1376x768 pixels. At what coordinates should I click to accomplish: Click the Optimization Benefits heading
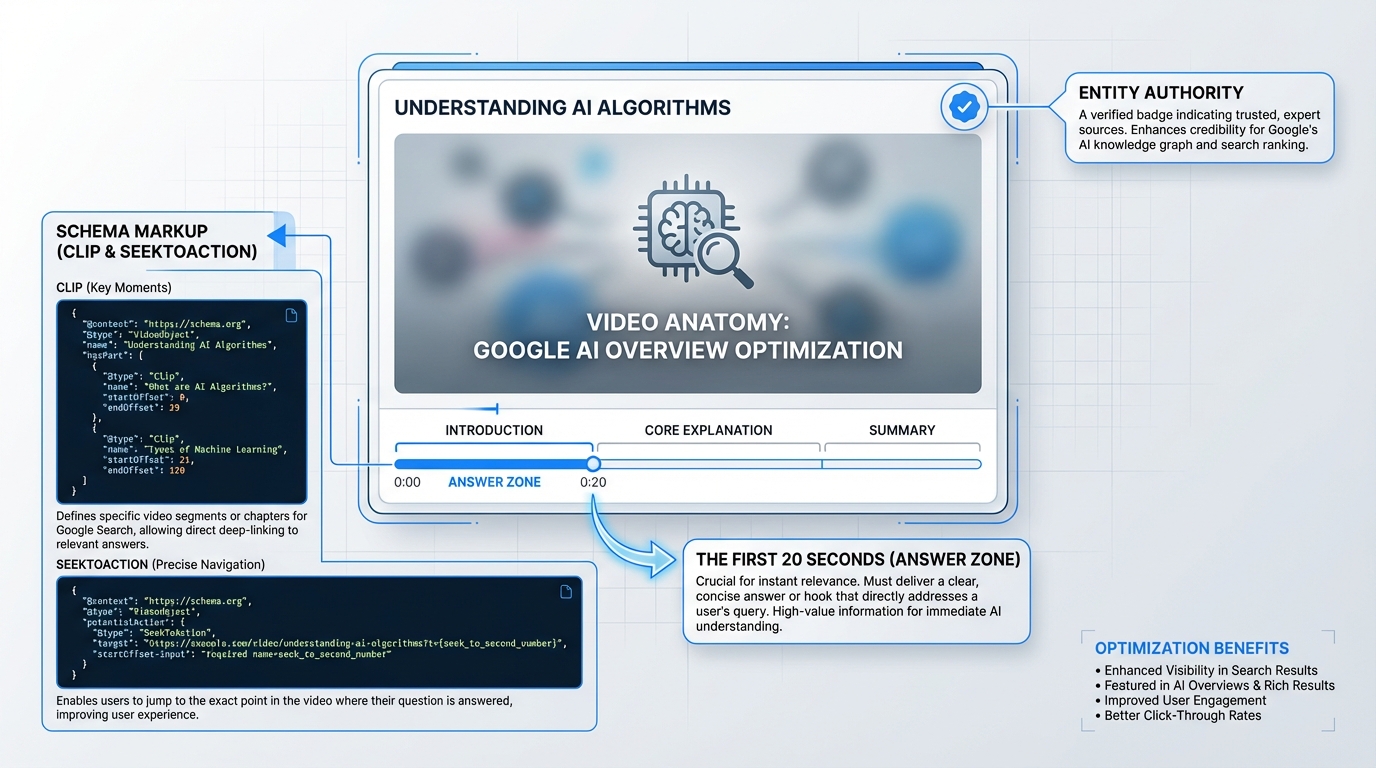[1190, 648]
